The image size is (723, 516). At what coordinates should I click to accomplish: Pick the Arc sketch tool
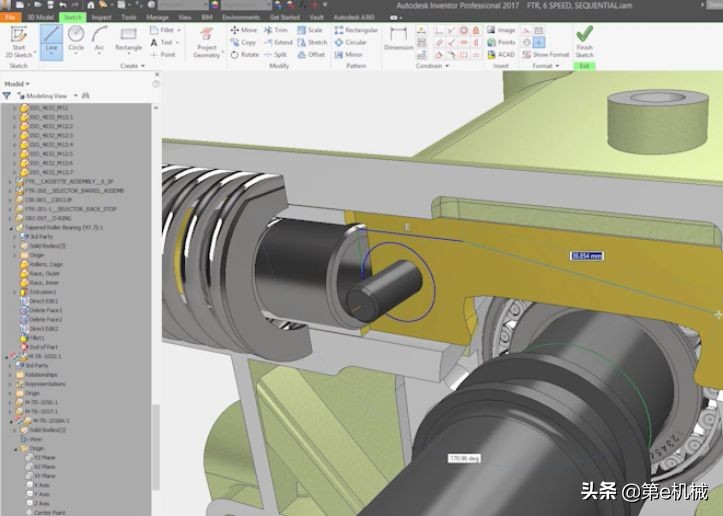[99, 39]
